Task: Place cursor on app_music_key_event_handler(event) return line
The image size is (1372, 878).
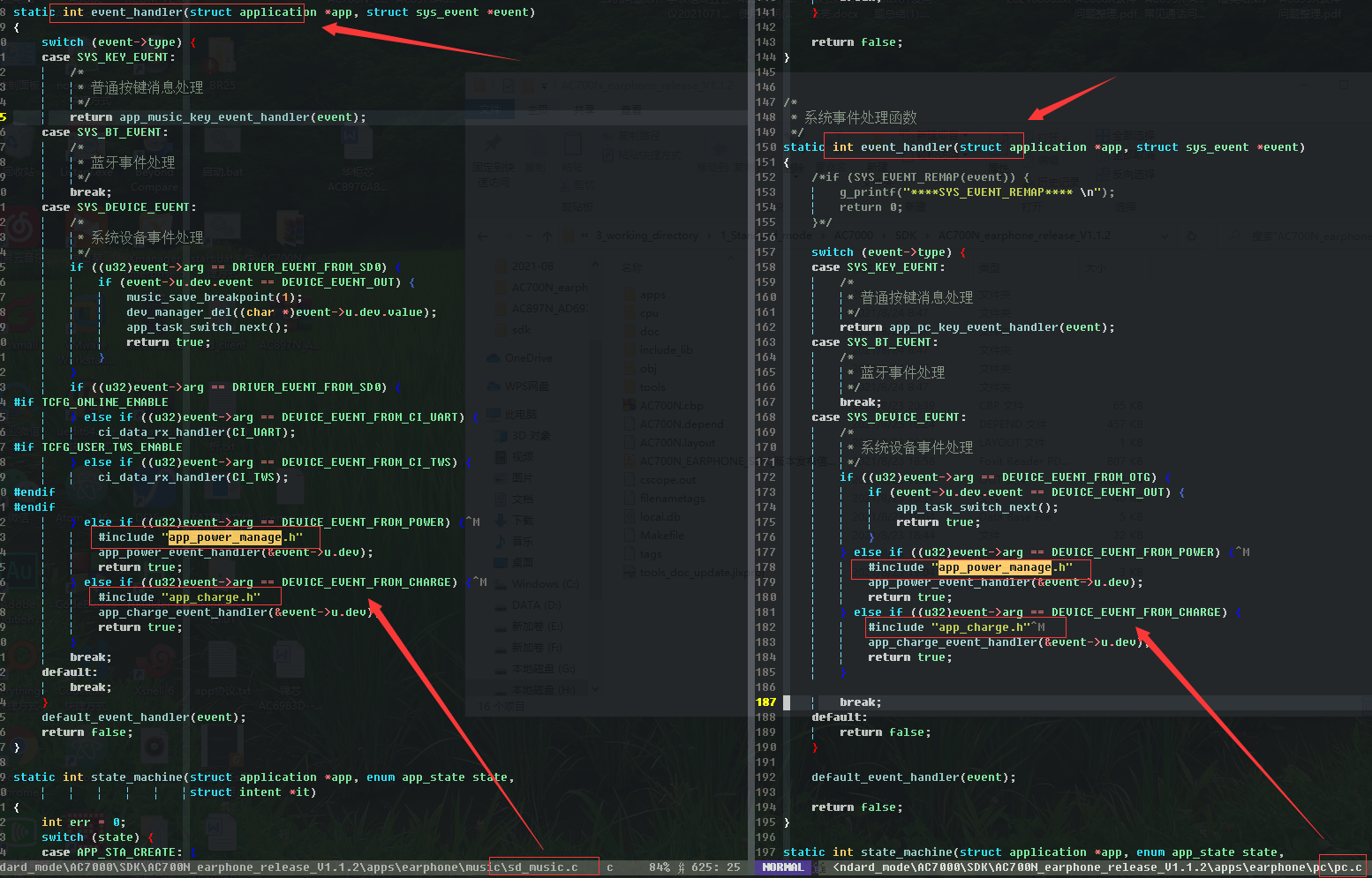Action: pos(218,117)
